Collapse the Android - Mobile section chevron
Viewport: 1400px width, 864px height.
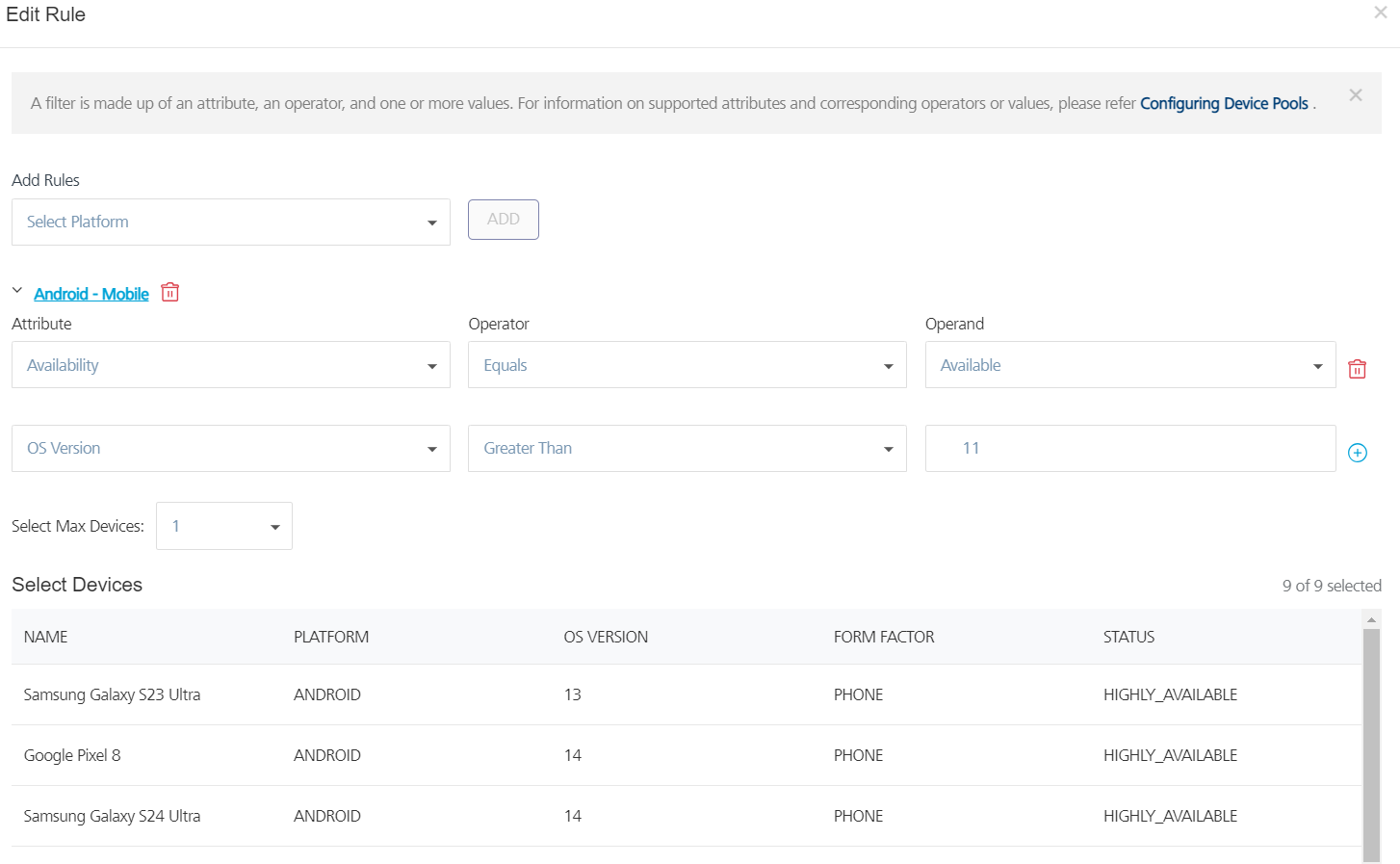coord(17,291)
